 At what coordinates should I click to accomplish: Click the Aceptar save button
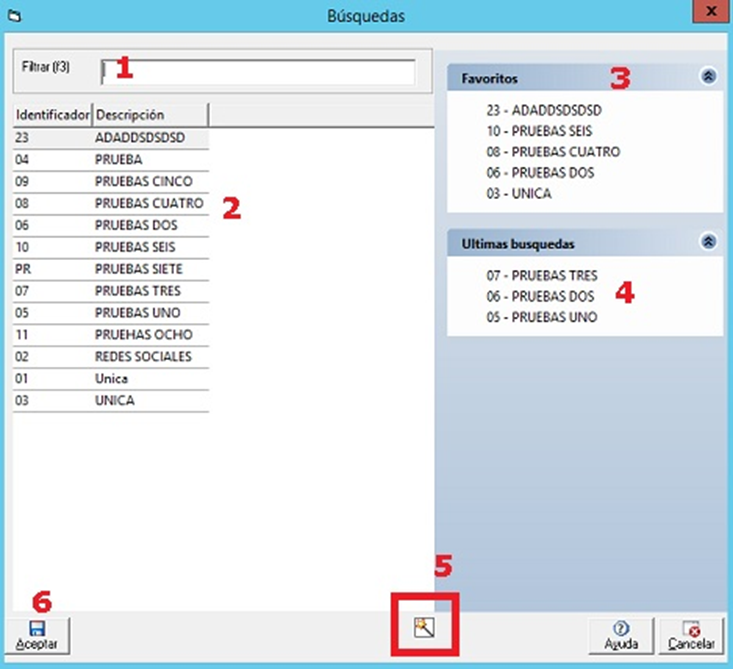[x=37, y=635]
